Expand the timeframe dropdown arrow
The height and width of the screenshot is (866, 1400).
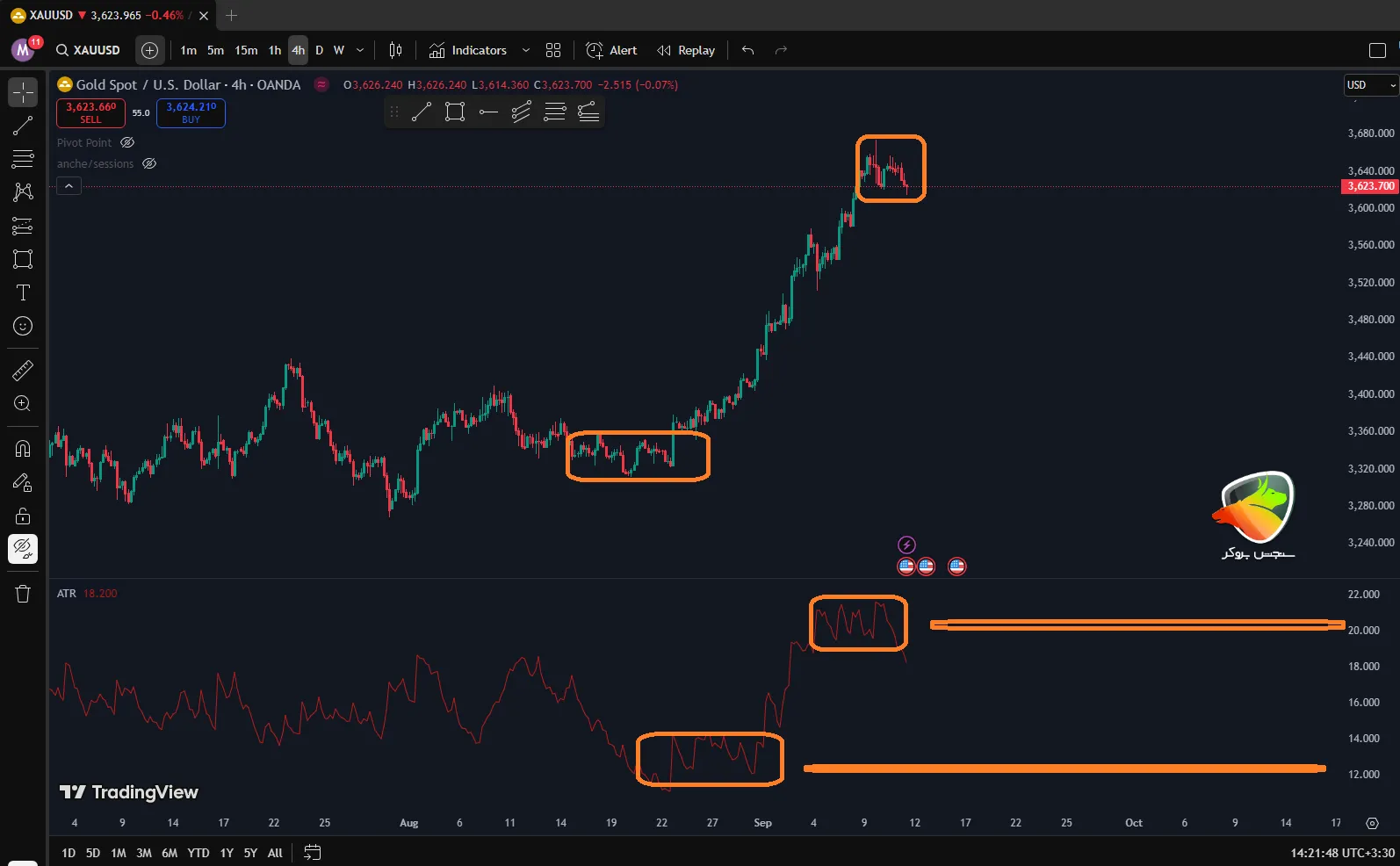[360, 50]
